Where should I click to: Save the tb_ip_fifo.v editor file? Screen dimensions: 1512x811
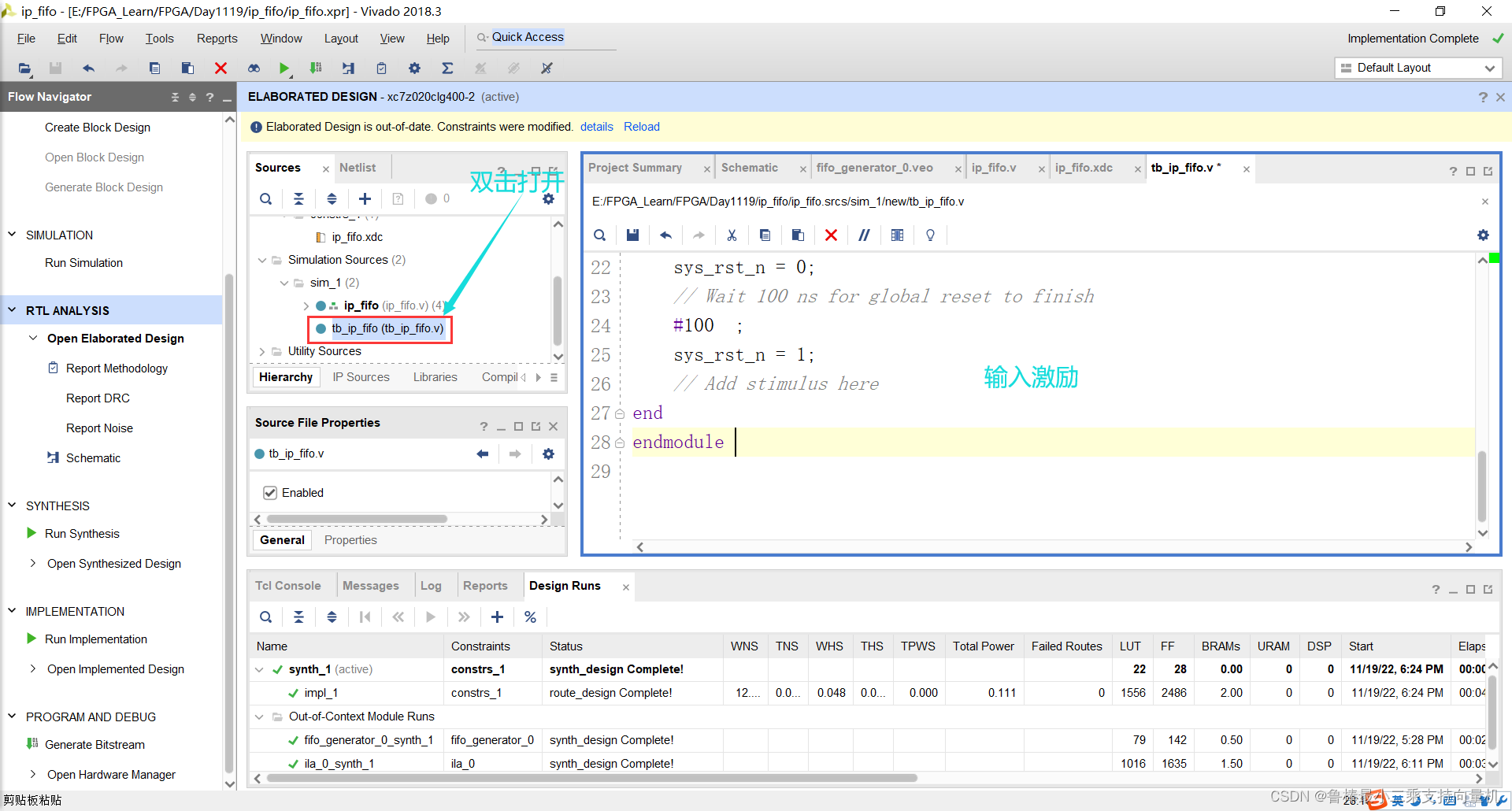[632, 235]
